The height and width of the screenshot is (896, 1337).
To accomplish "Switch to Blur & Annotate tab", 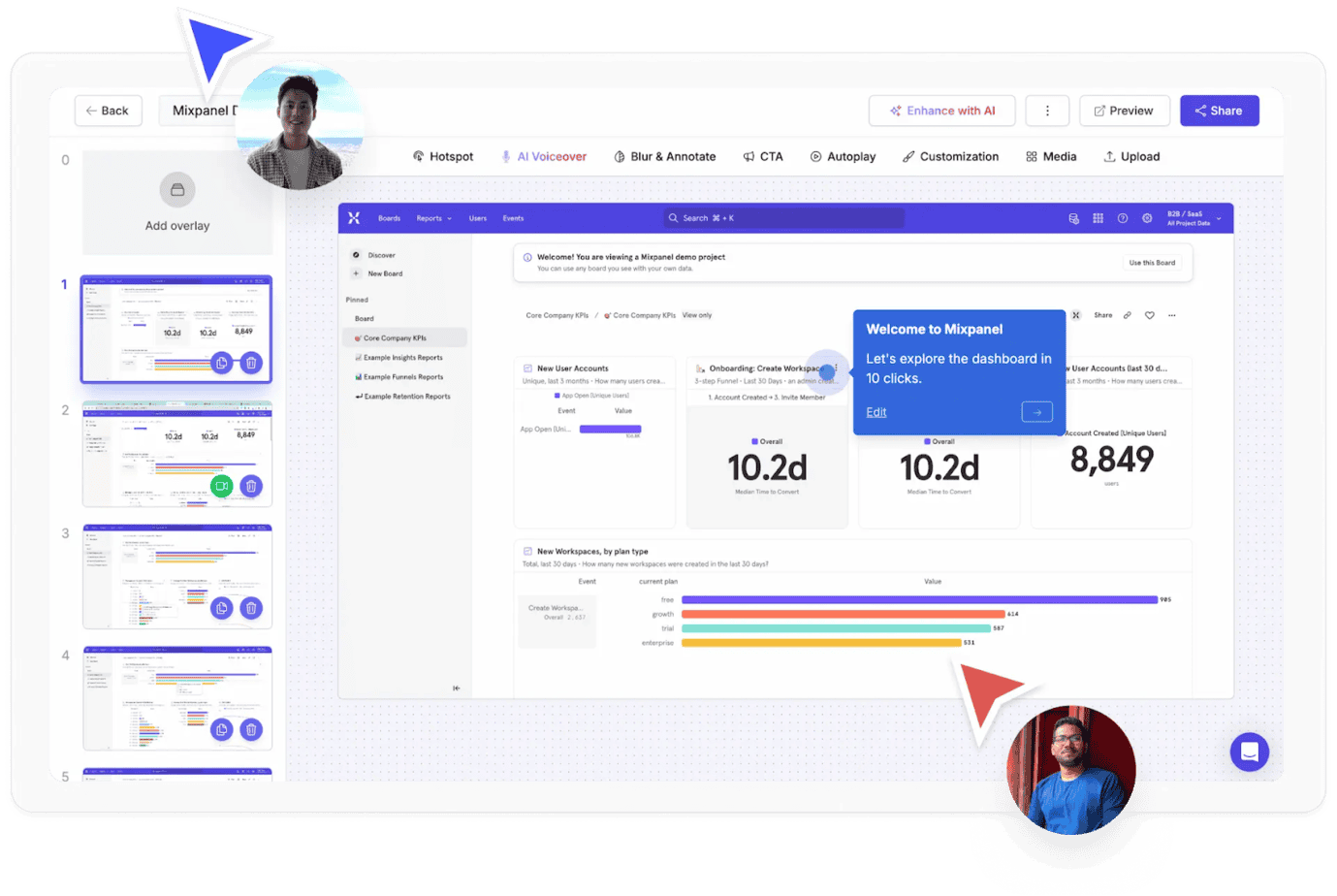I will coord(665,156).
